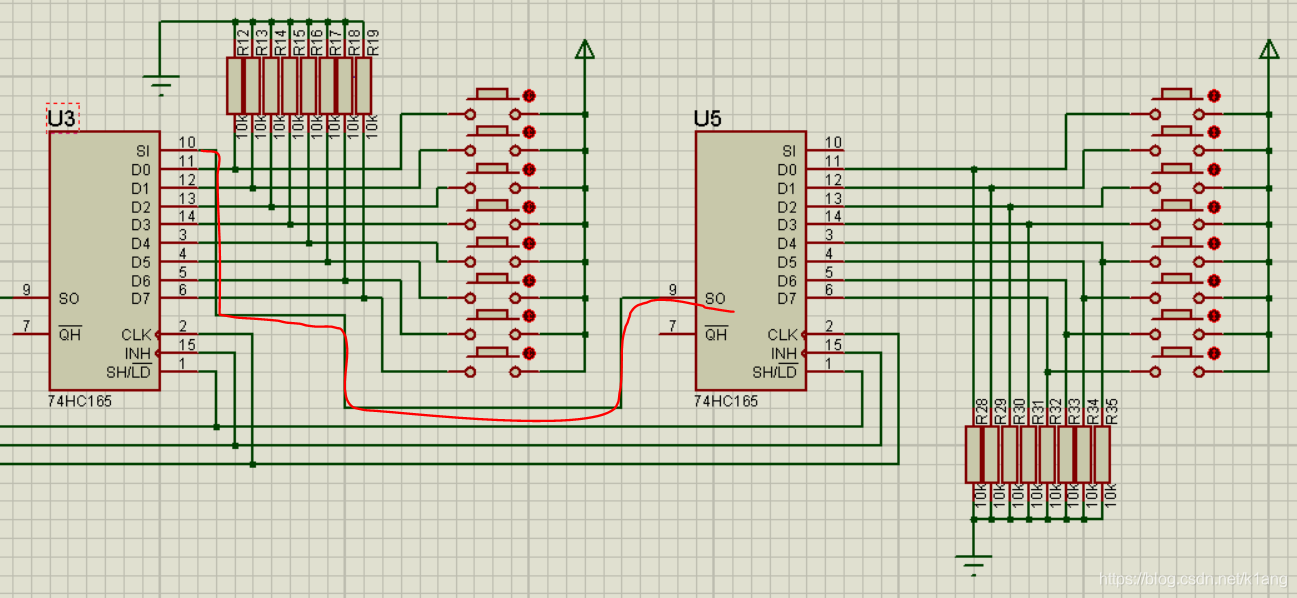Select resistor R32
Image resolution: width=1297 pixels, height=598 pixels.
click(1047, 454)
